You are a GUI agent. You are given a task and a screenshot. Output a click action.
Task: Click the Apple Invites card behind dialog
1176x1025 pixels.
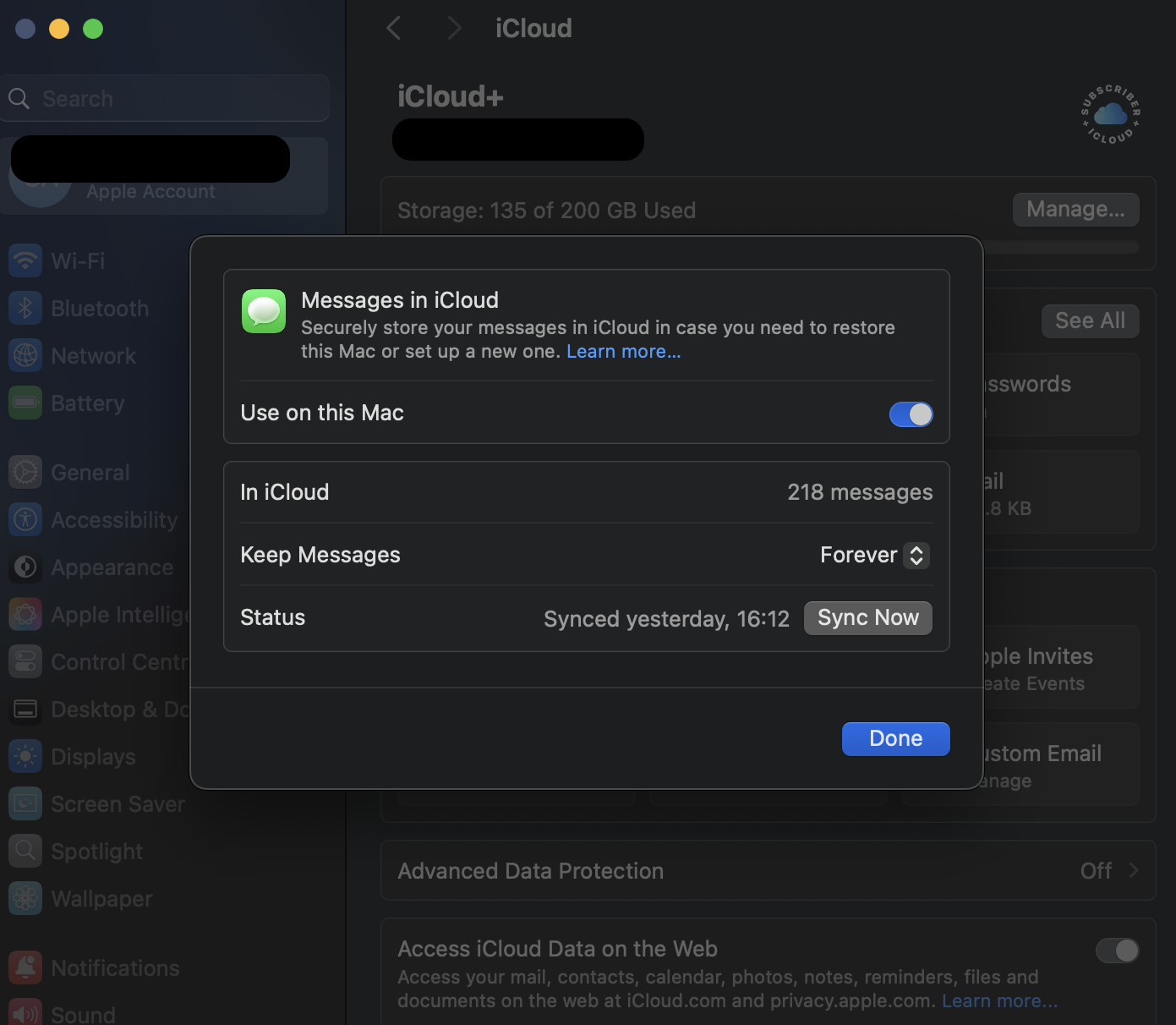click(1061, 666)
